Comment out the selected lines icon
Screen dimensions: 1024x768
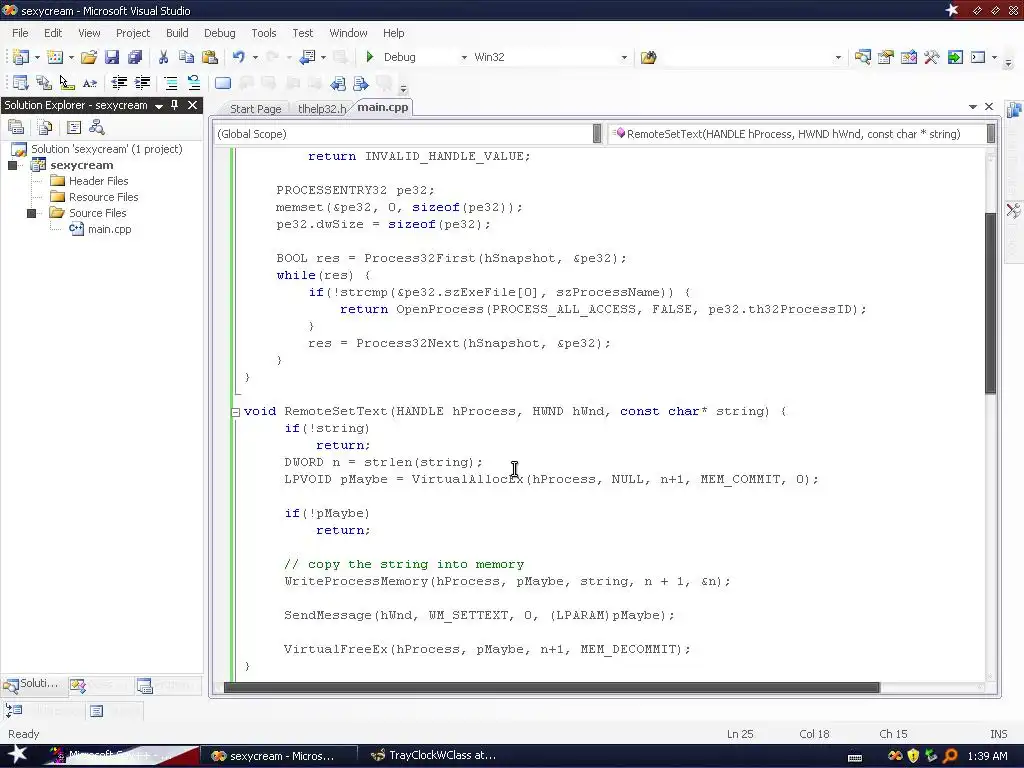pyautogui.click(x=170, y=83)
